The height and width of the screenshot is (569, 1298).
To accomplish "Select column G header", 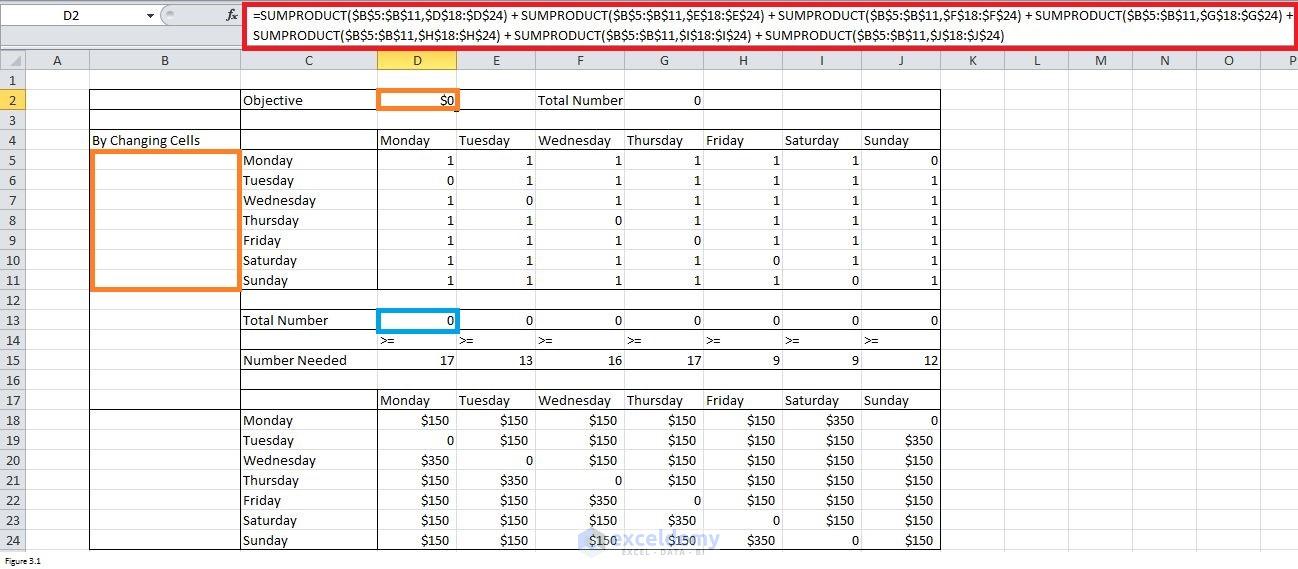I will (664, 60).
